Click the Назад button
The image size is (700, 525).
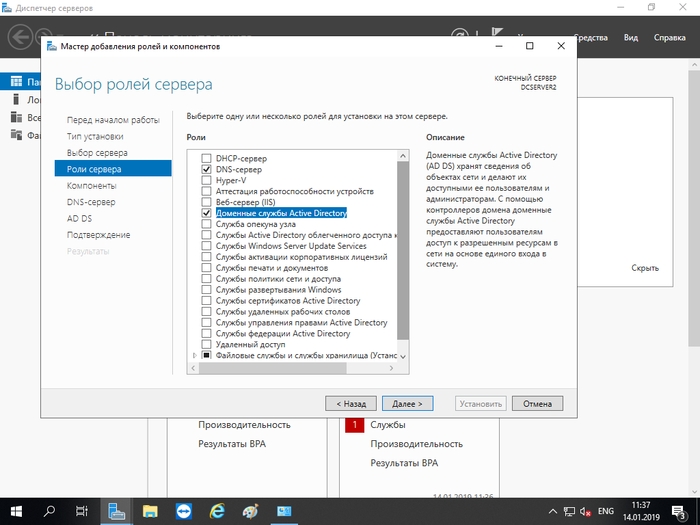(x=351, y=404)
